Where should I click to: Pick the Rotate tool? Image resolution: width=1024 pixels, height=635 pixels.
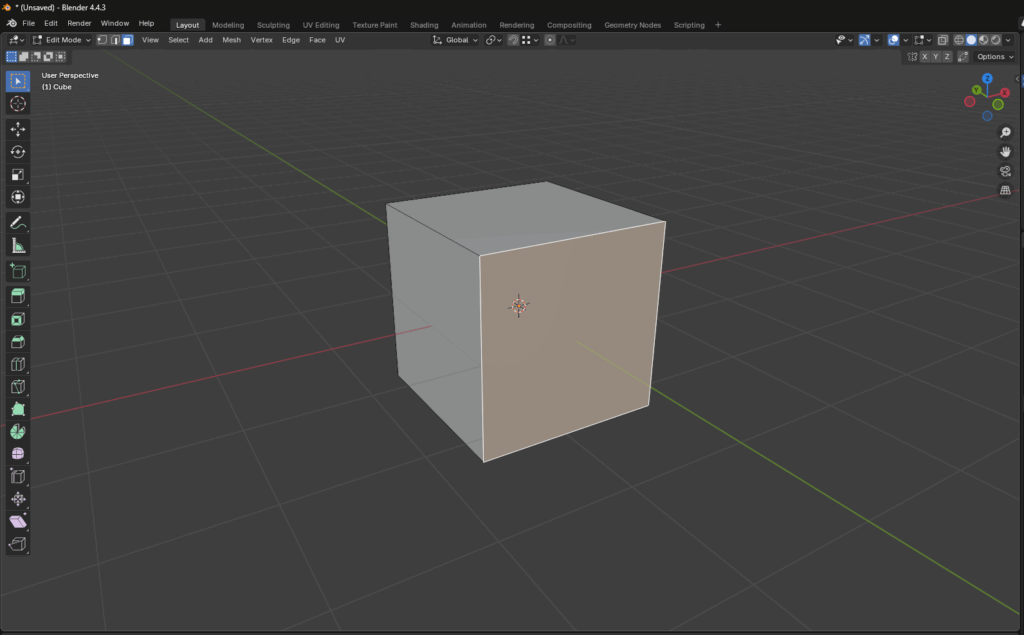coord(18,152)
